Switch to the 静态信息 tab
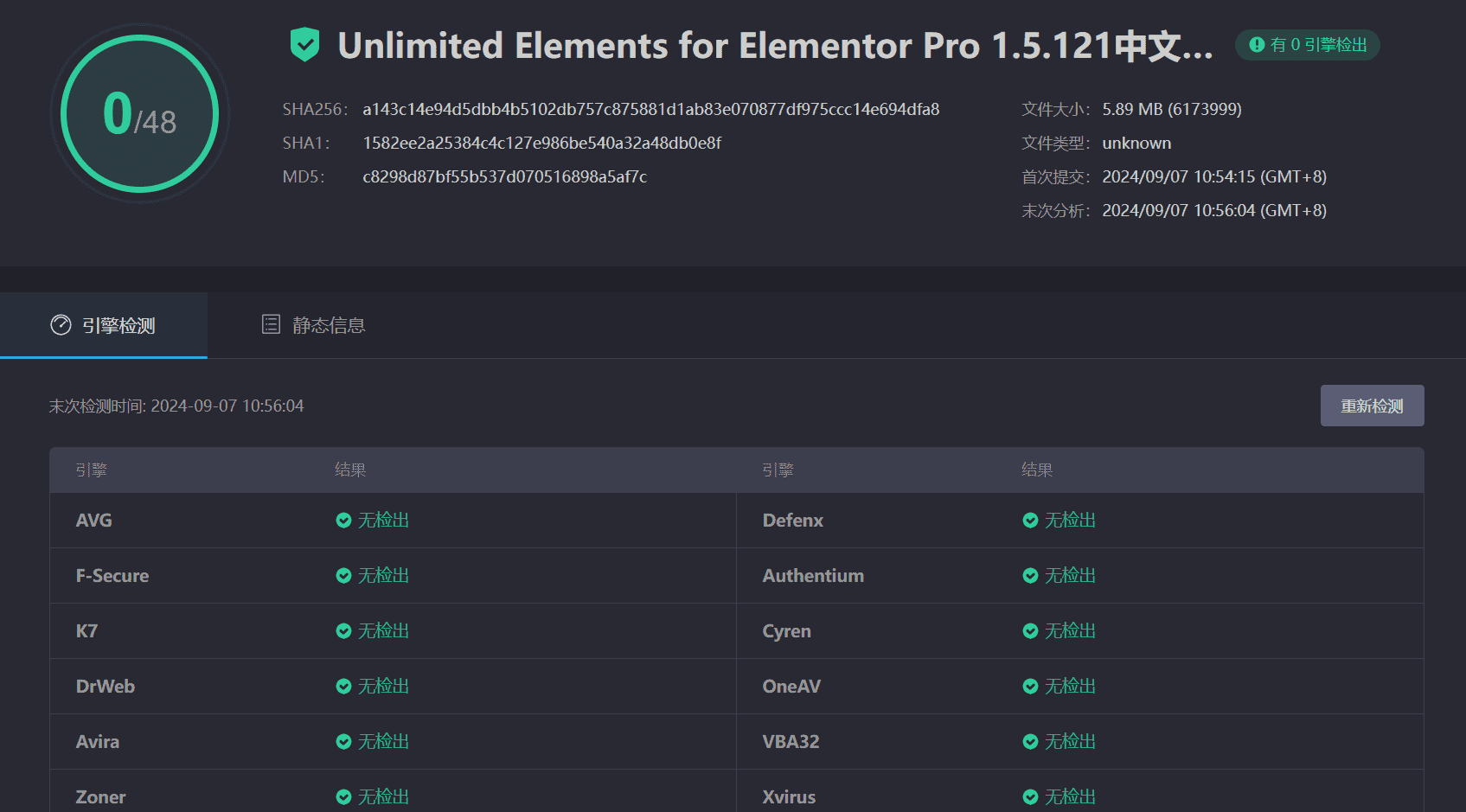Screen dimensions: 1466x812 click(313, 325)
